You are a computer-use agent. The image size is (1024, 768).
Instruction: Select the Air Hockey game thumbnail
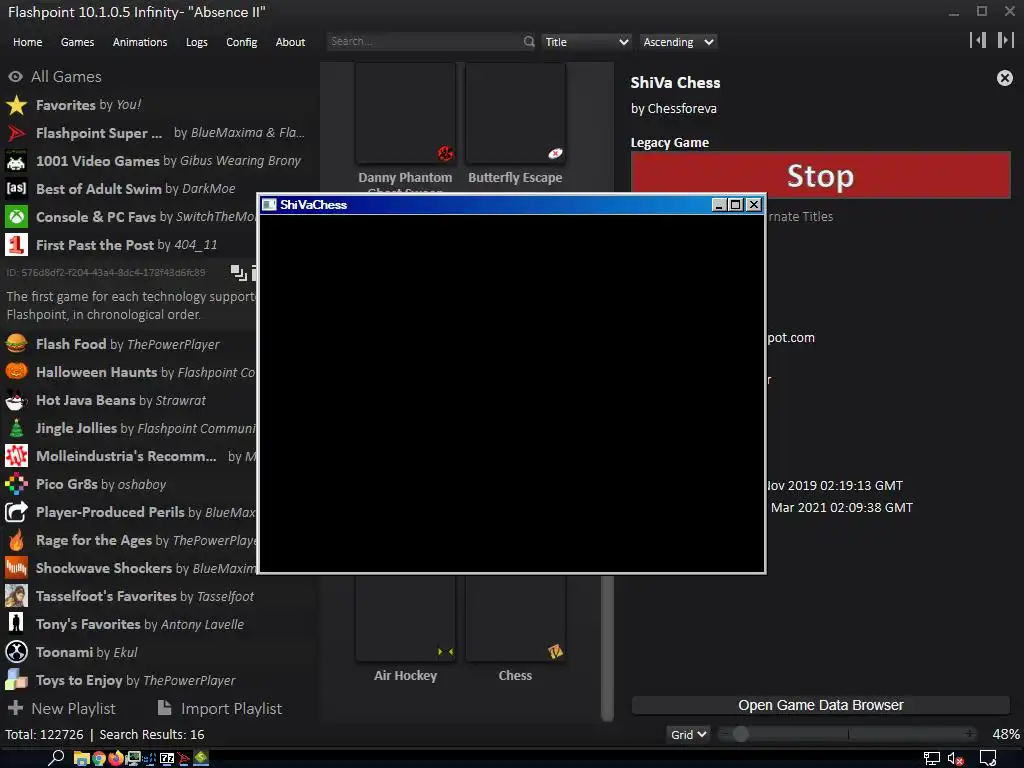click(405, 618)
